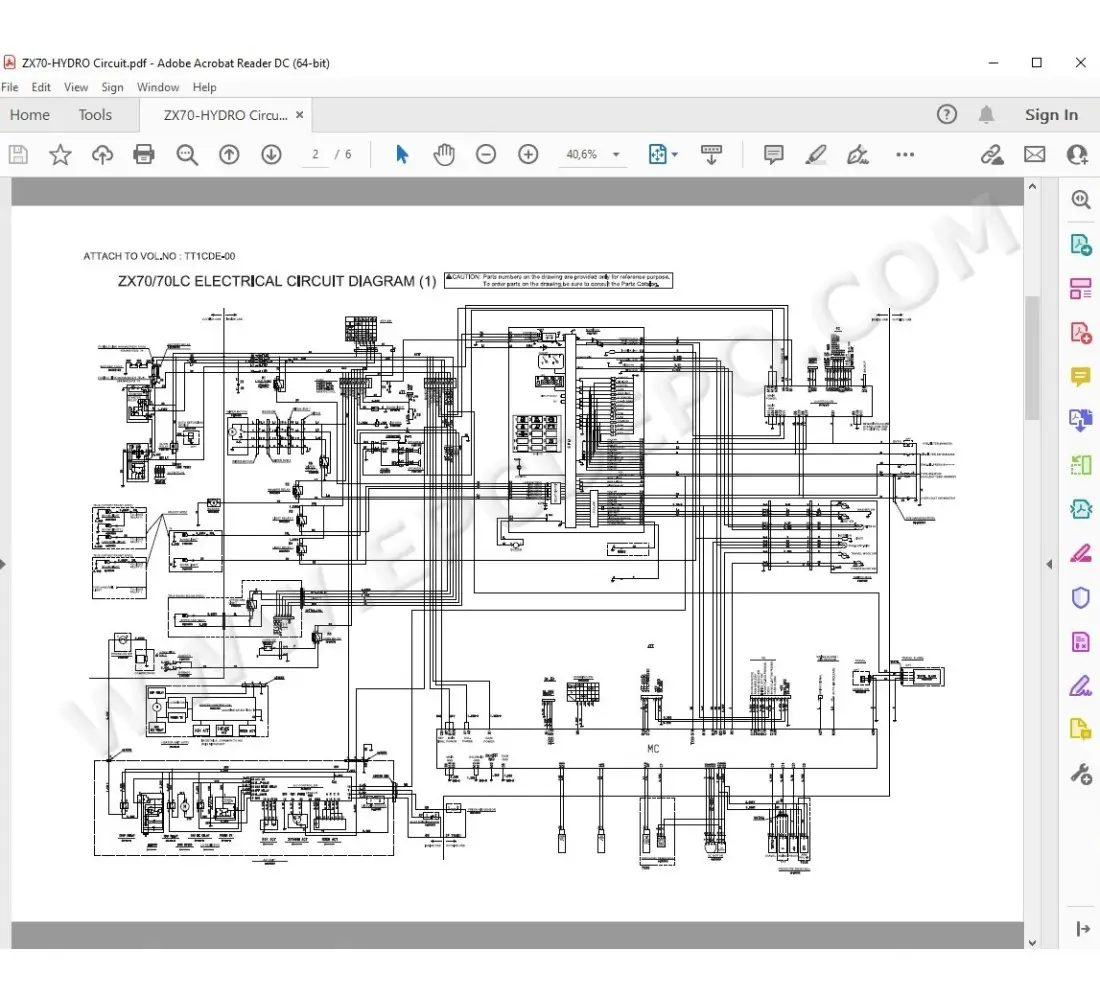
Task: Open the Organize Pages sidebar tool
Action: [1080, 288]
